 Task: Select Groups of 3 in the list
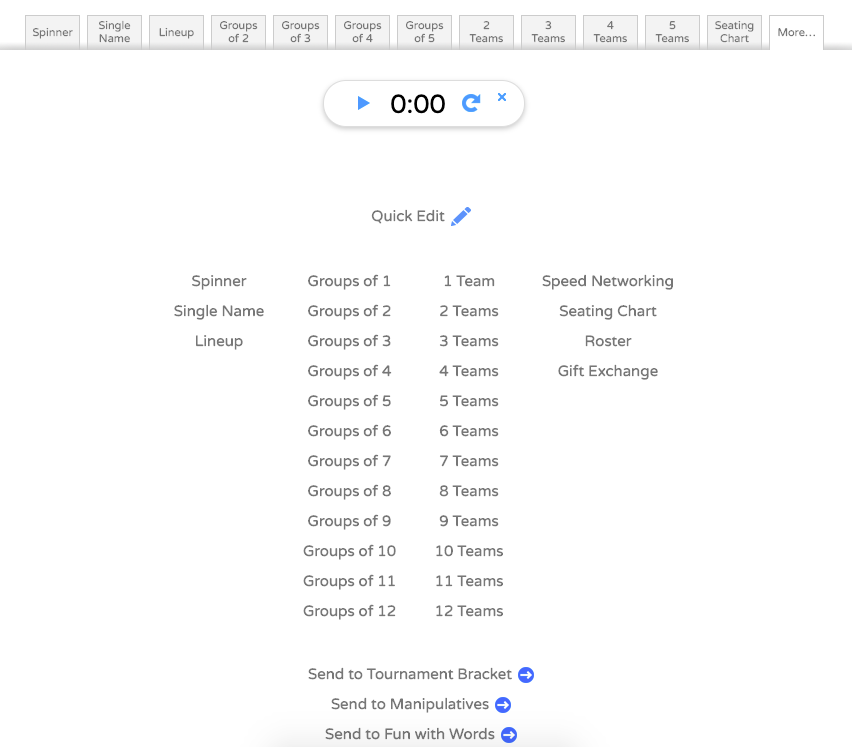pyautogui.click(x=349, y=341)
